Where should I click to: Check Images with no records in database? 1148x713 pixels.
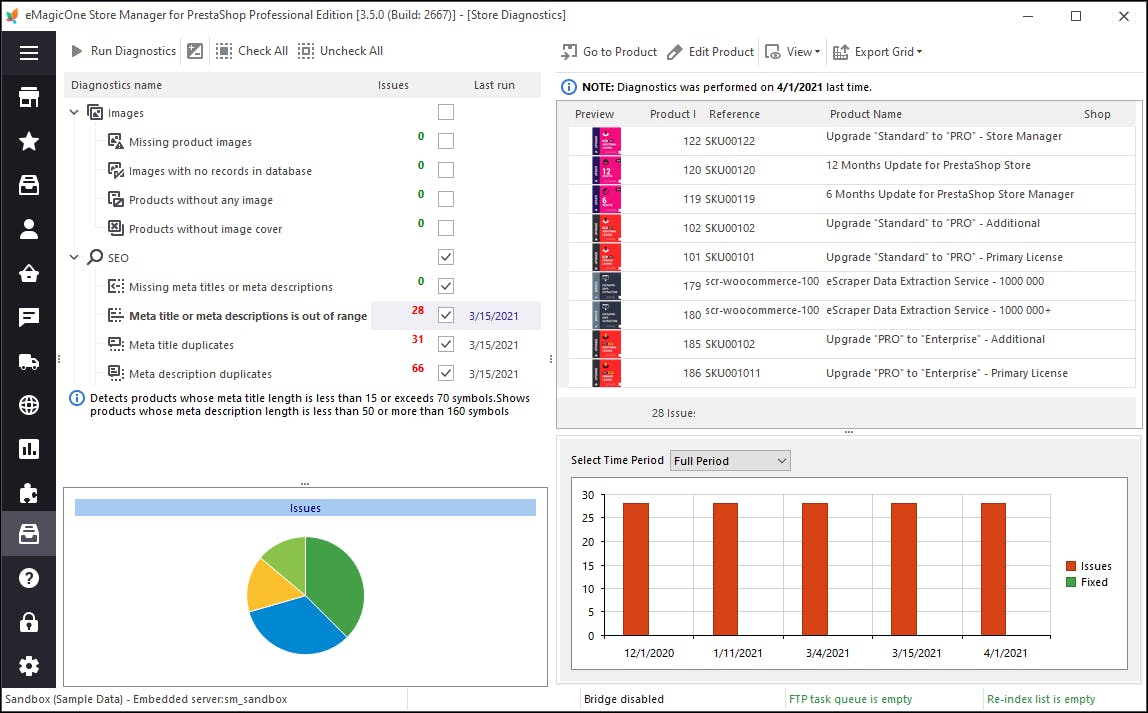(x=446, y=170)
